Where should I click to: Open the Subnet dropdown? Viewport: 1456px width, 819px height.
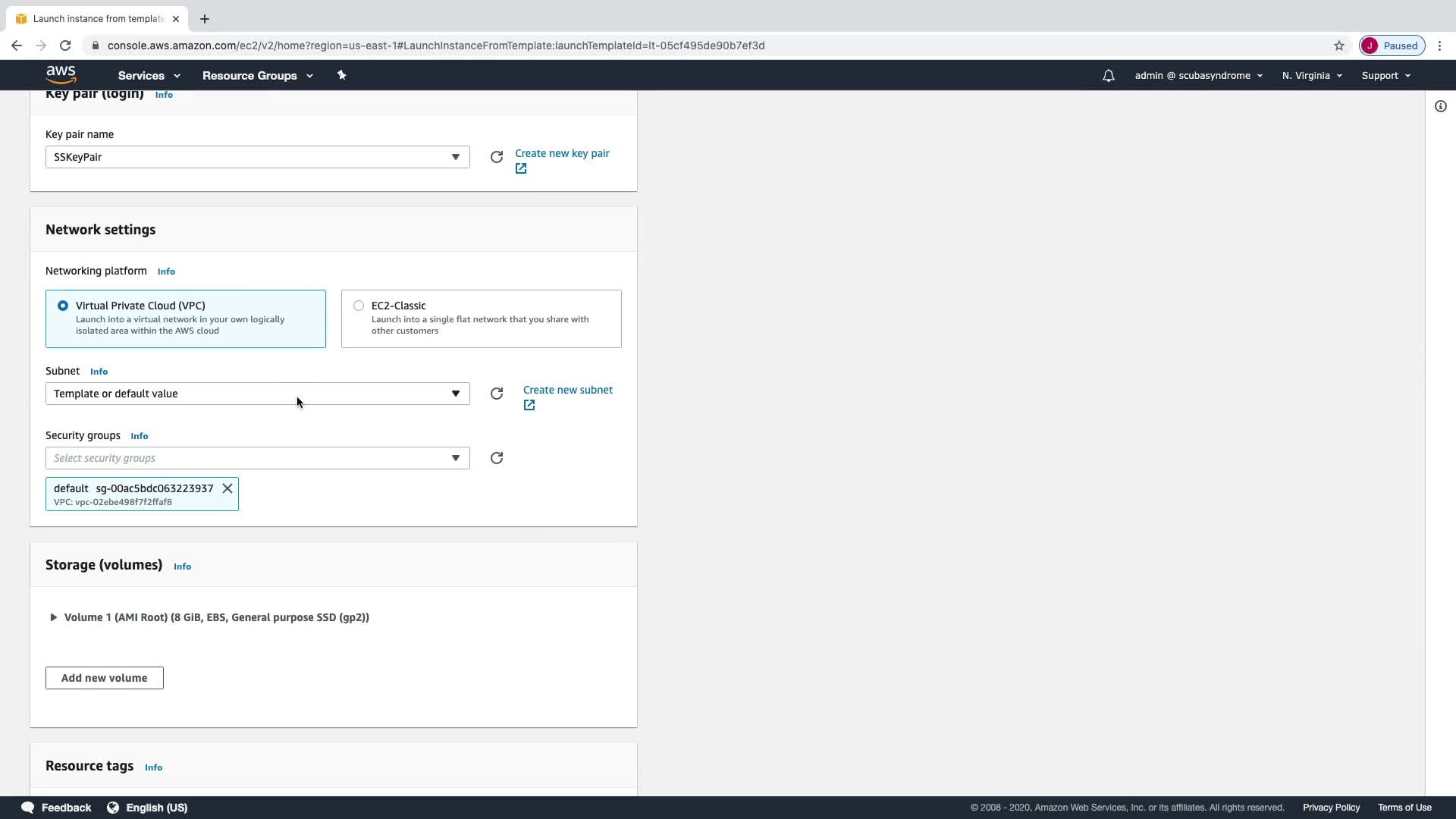tap(257, 394)
